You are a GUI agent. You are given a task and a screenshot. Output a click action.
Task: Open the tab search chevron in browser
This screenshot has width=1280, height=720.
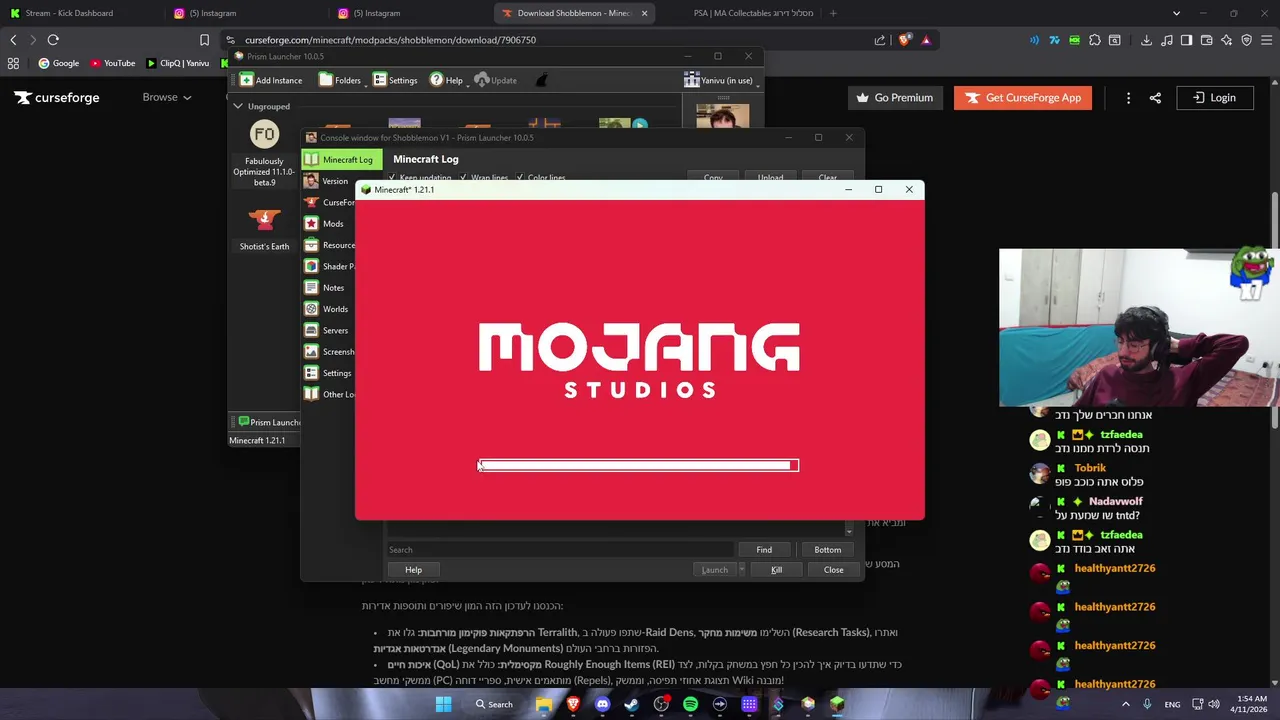(x=1176, y=13)
